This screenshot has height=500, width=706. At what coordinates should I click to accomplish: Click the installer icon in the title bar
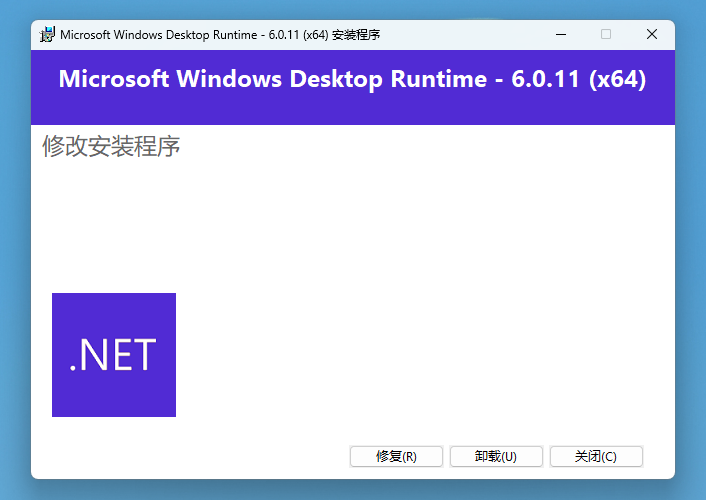pos(47,35)
